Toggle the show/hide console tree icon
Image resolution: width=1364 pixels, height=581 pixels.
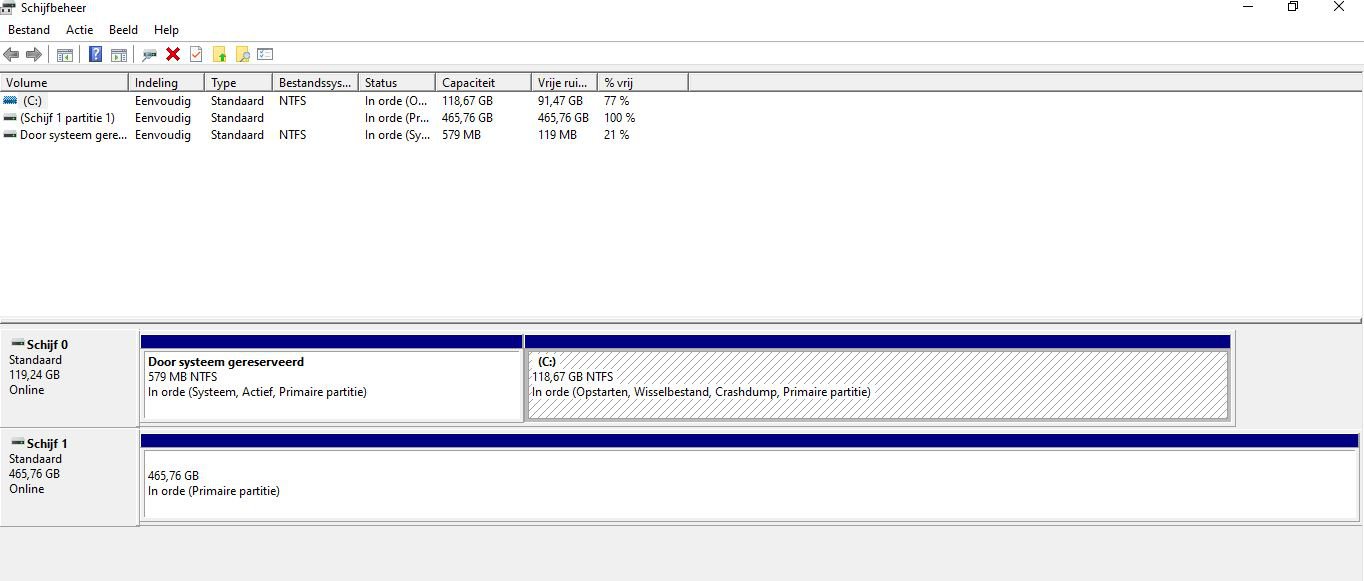pyautogui.click(x=65, y=54)
